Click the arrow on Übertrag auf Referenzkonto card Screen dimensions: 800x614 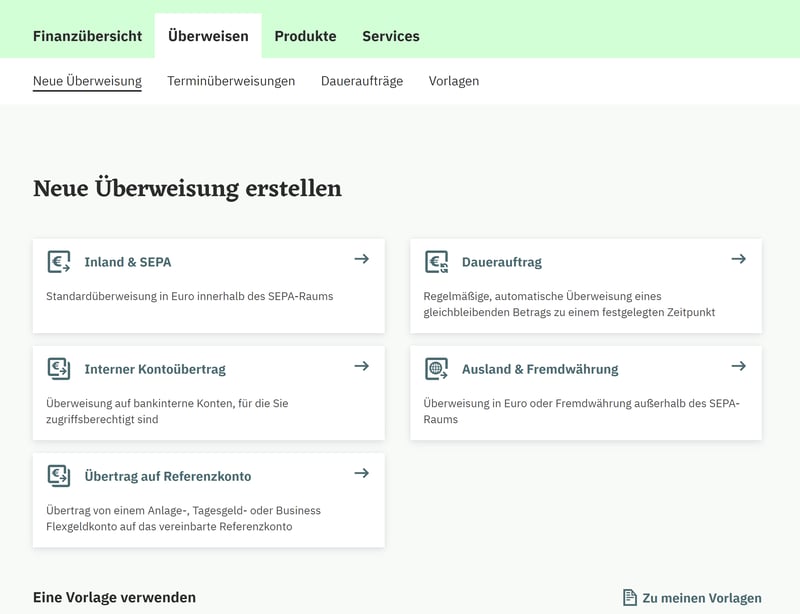361,473
